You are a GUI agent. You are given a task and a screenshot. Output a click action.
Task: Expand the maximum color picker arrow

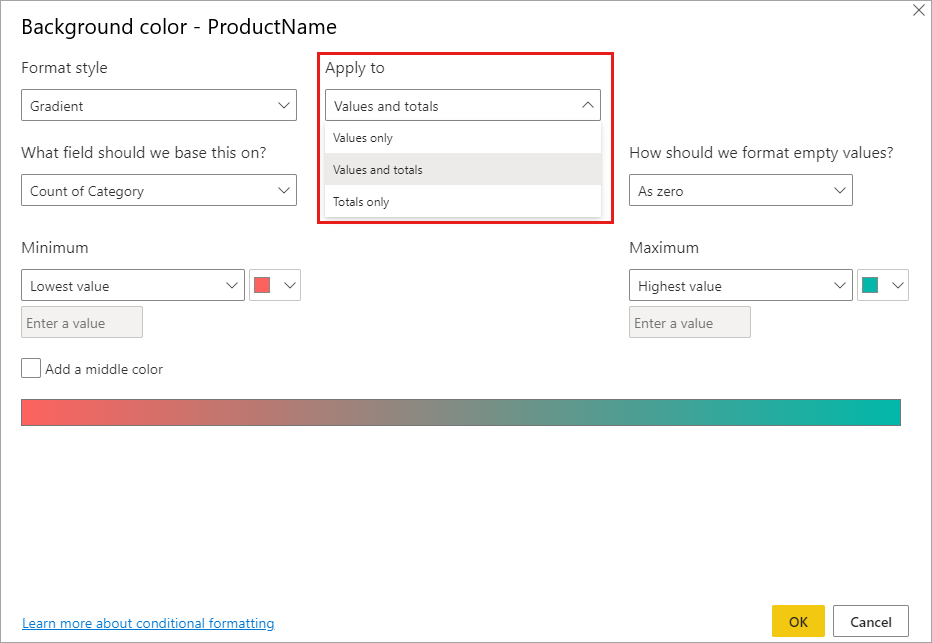tap(898, 285)
